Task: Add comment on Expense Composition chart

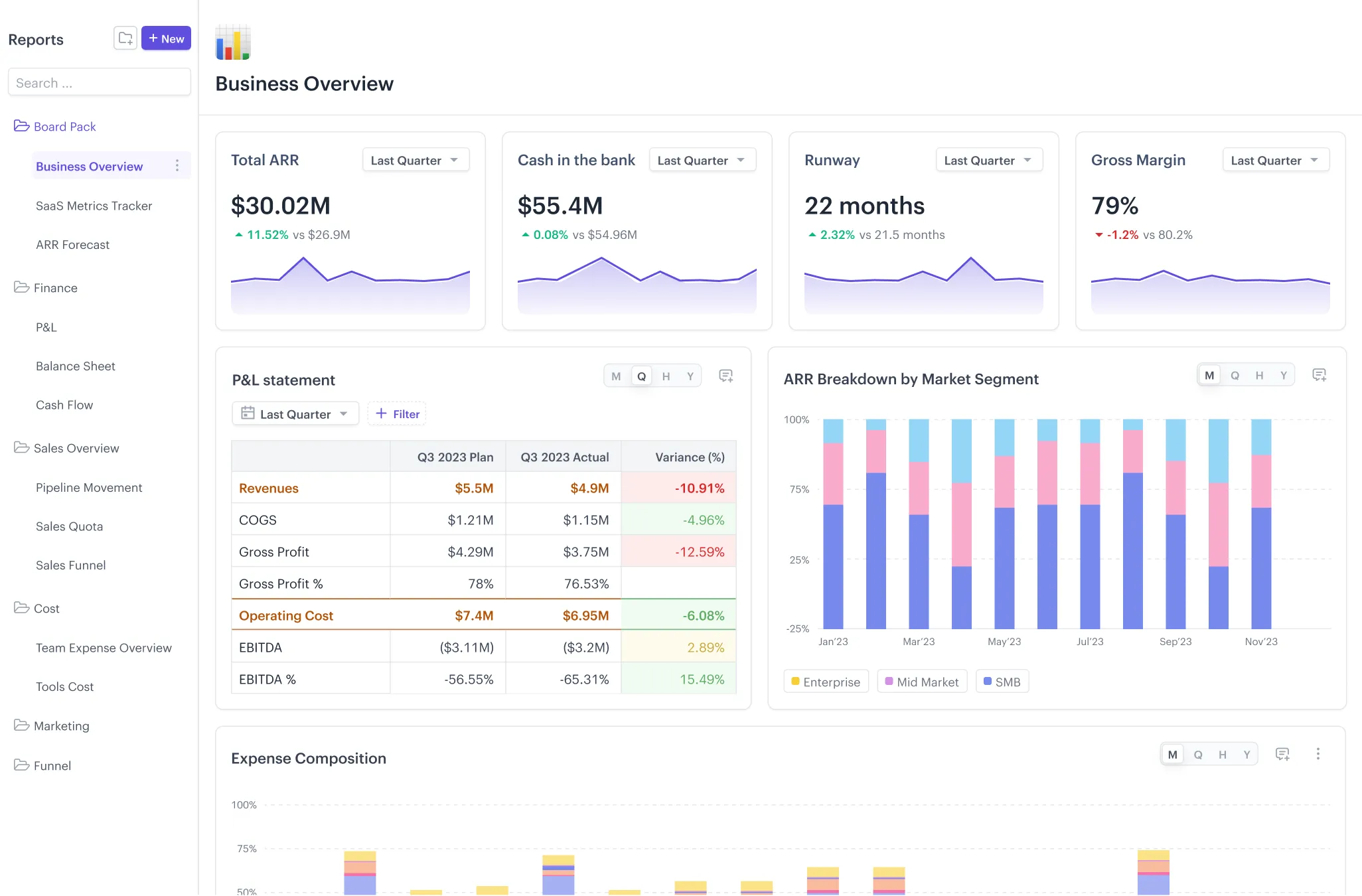Action: 1283,754
